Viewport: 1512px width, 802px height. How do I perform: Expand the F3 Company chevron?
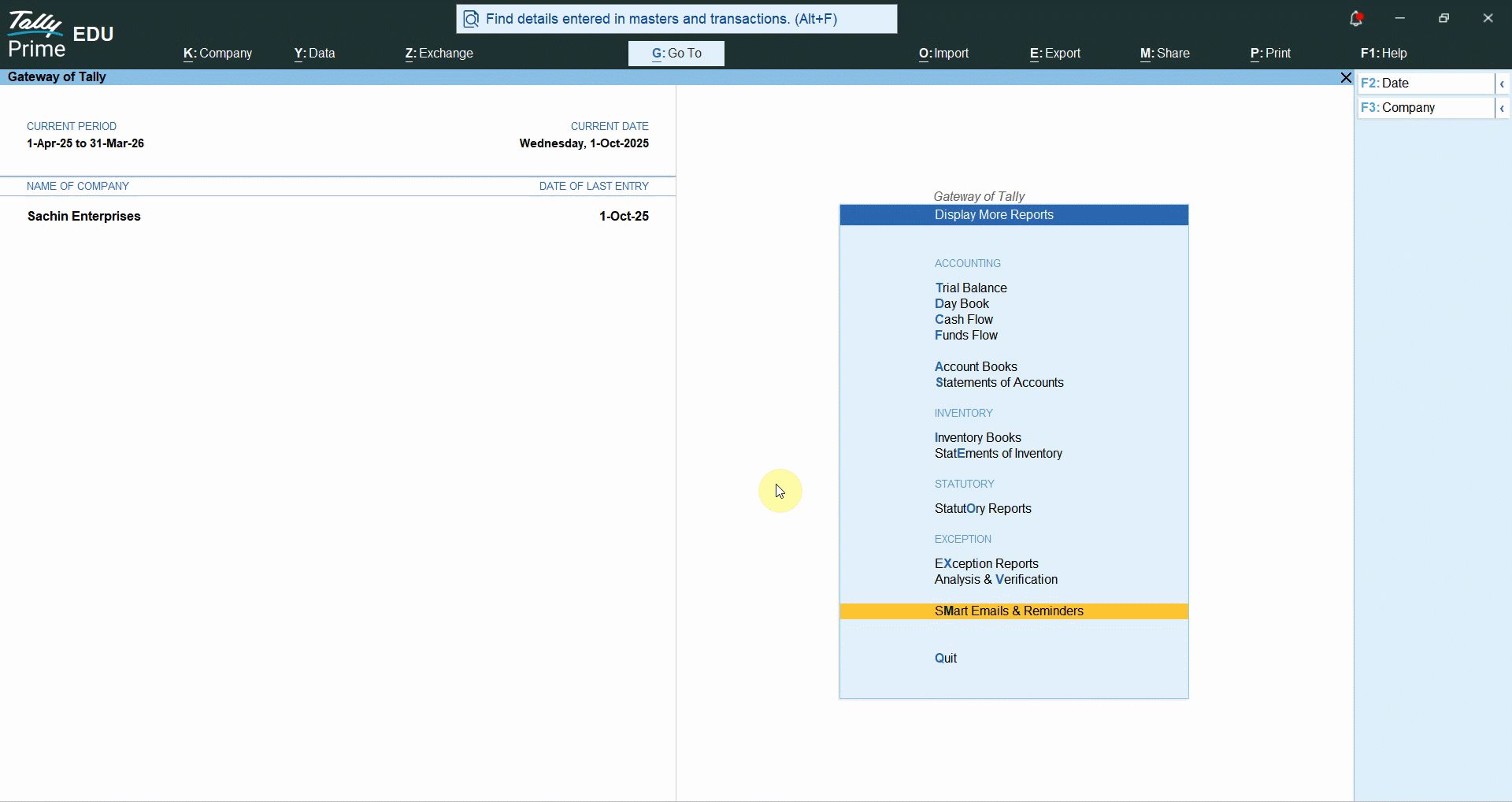pos(1502,108)
